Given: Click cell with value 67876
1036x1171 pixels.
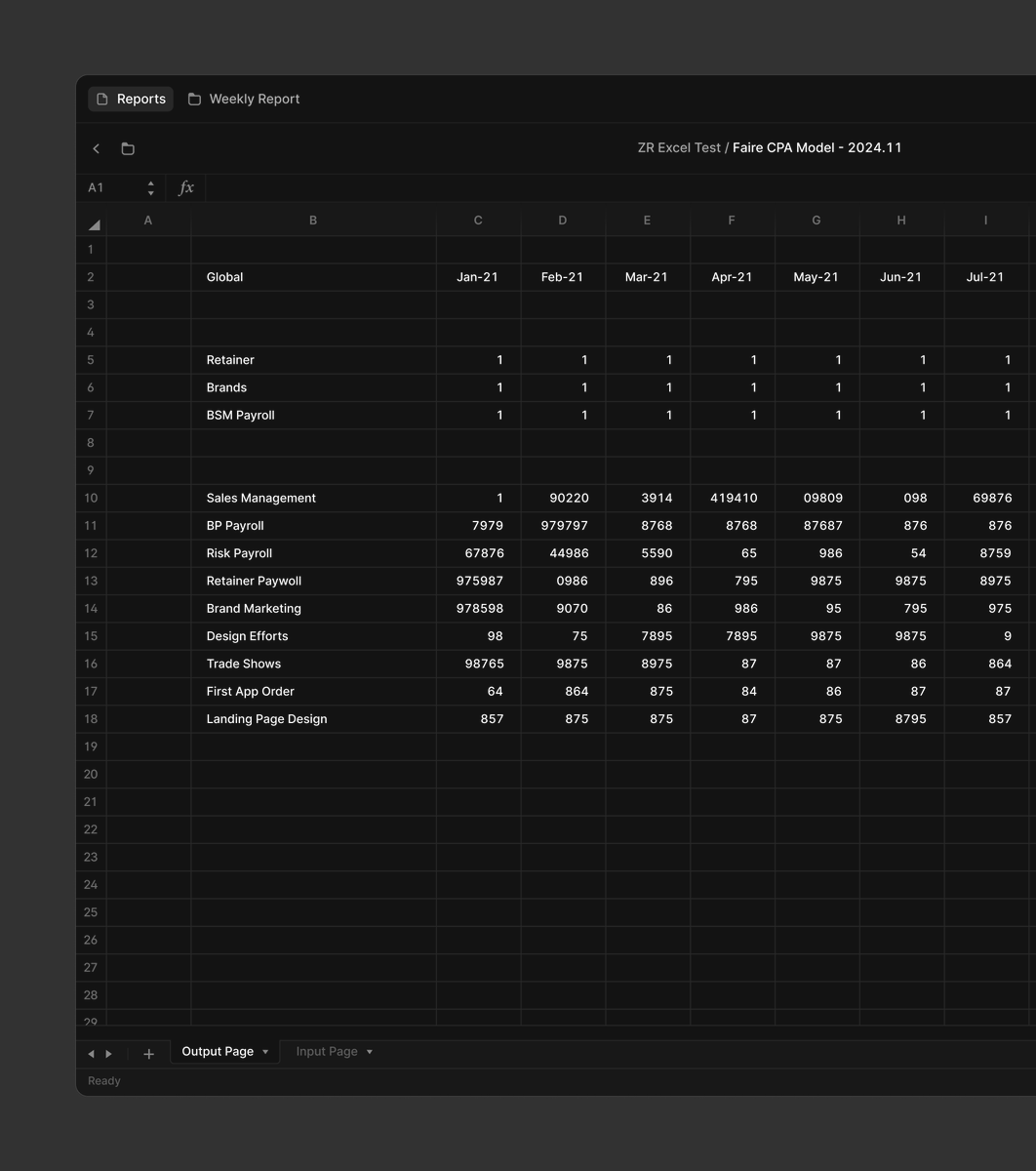Looking at the screenshot, I should tap(478, 553).
